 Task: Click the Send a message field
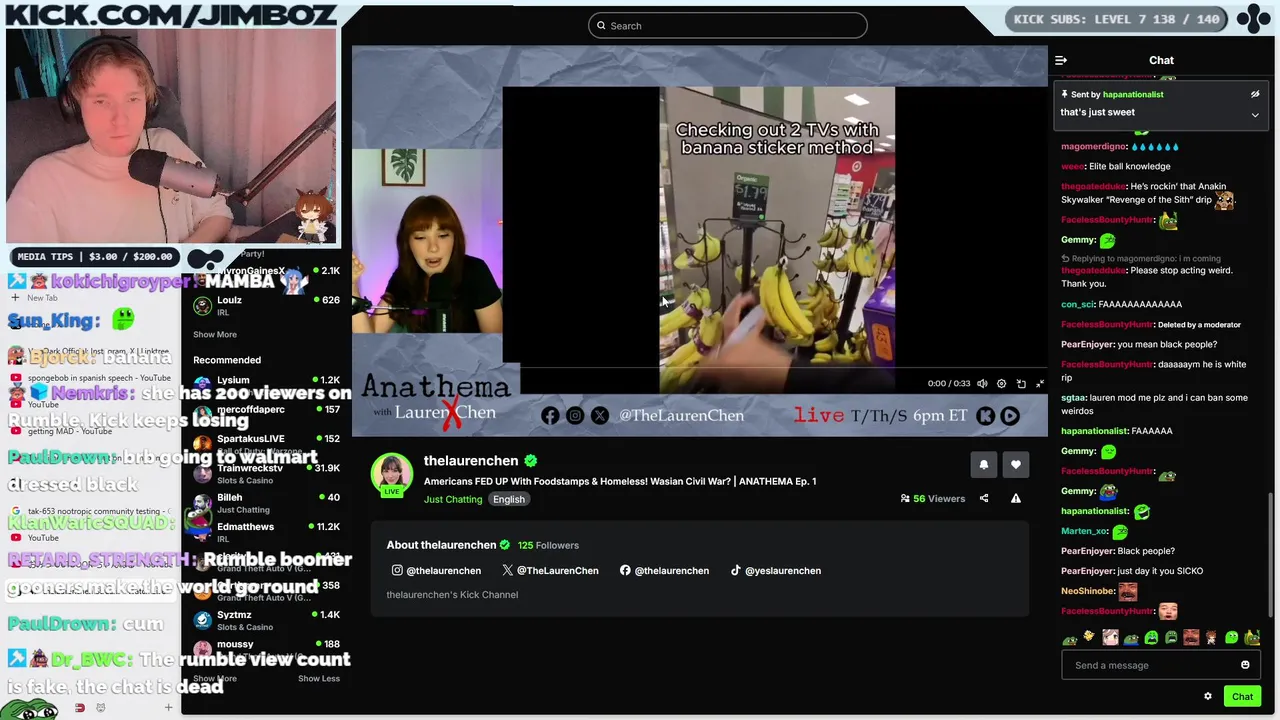click(1150, 665)
